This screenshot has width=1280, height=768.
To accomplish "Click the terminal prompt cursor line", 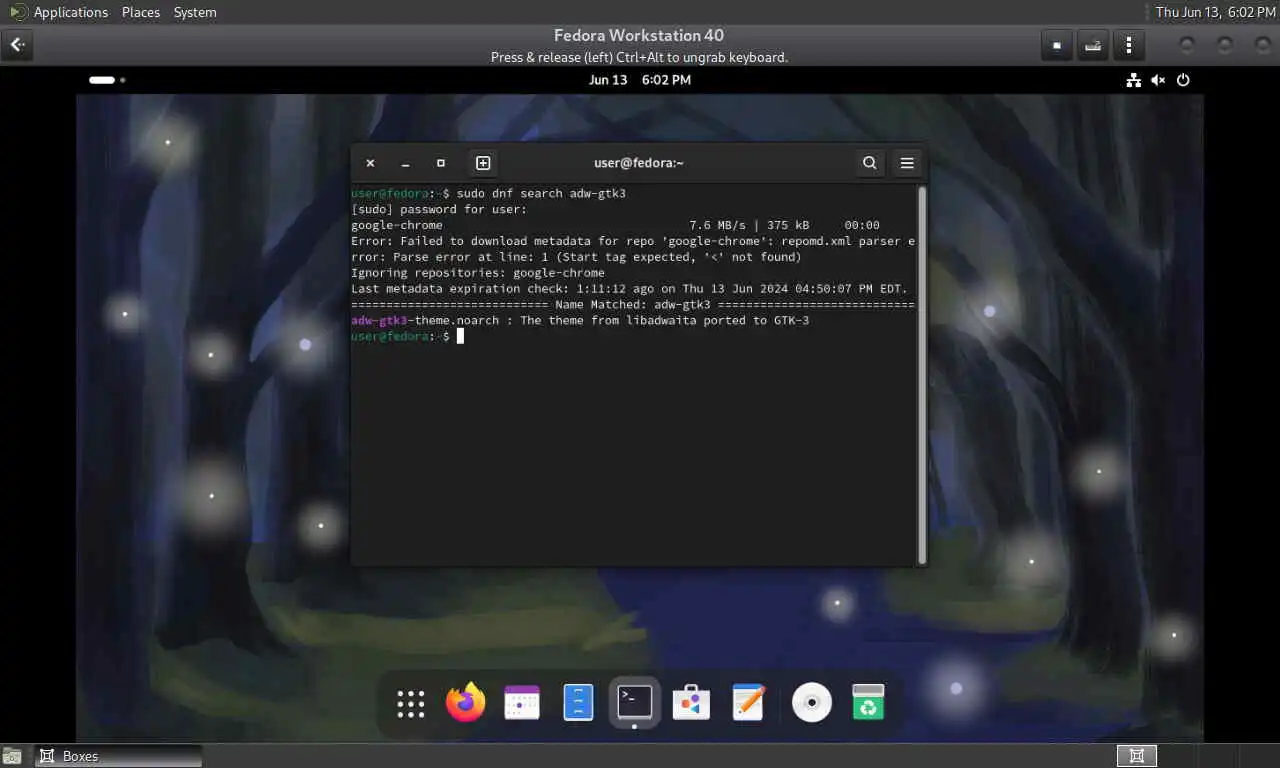I will [x=408, y=337].
